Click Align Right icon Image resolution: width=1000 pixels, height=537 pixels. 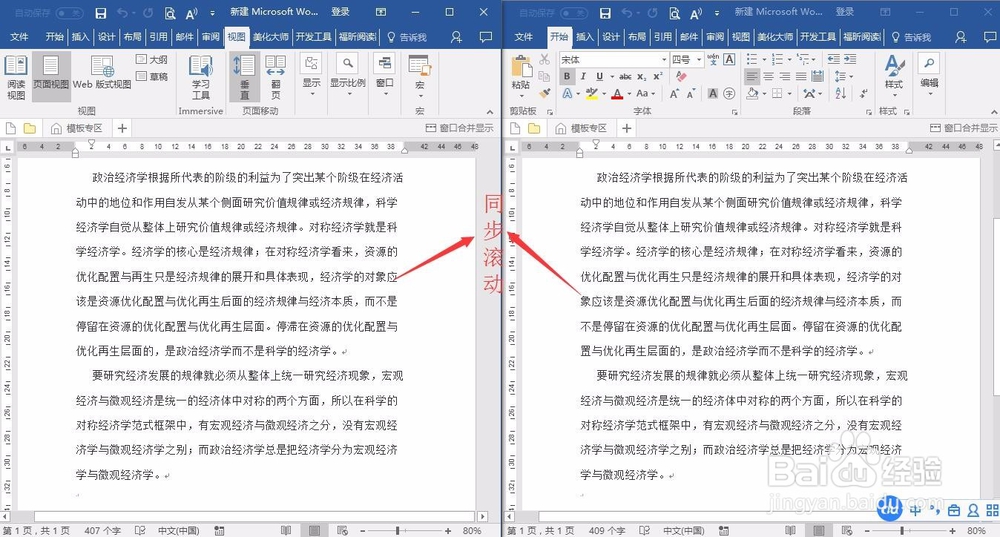coord(784,77)
